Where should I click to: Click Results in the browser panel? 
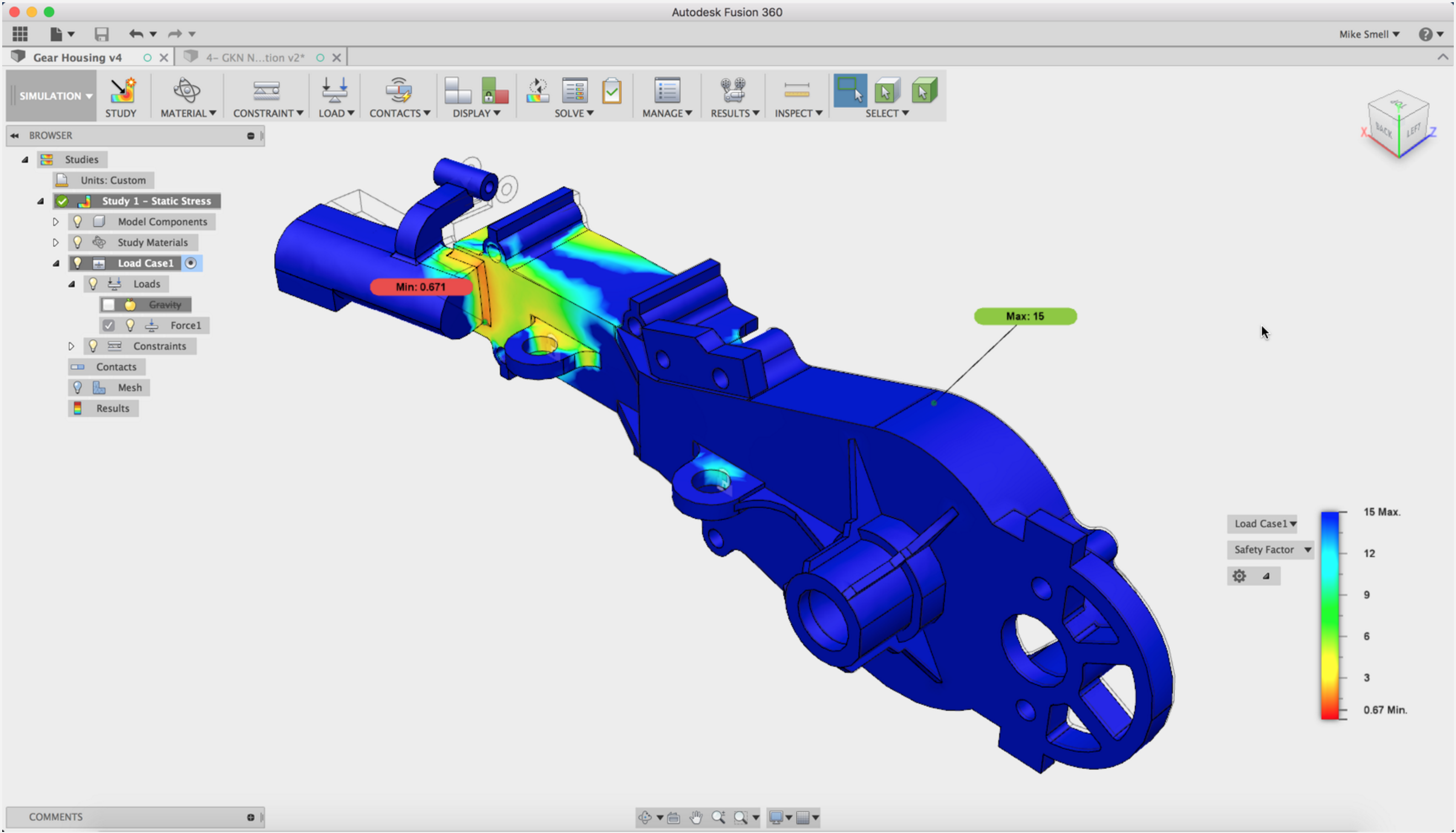[113, 407]
